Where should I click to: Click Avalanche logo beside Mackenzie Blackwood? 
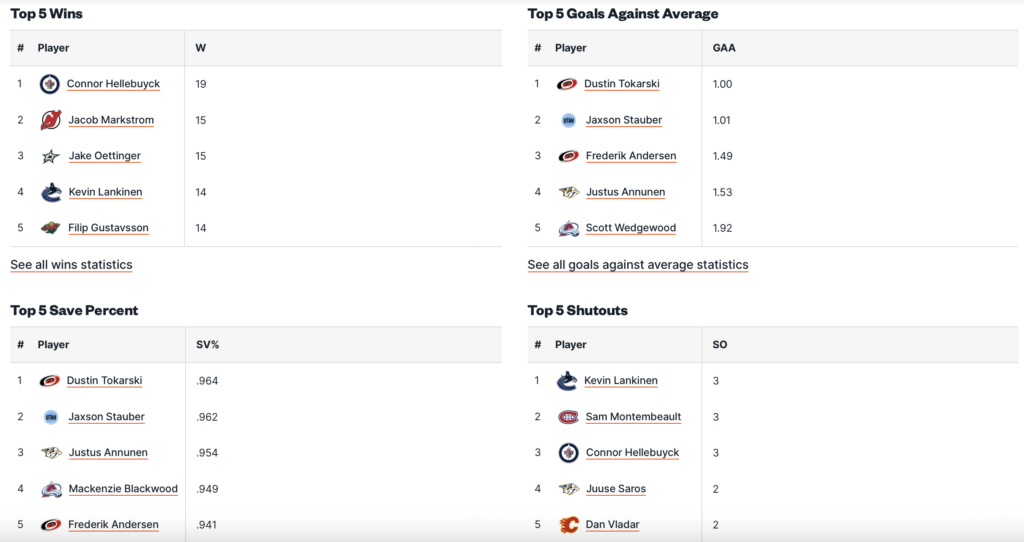coord(51,489)
